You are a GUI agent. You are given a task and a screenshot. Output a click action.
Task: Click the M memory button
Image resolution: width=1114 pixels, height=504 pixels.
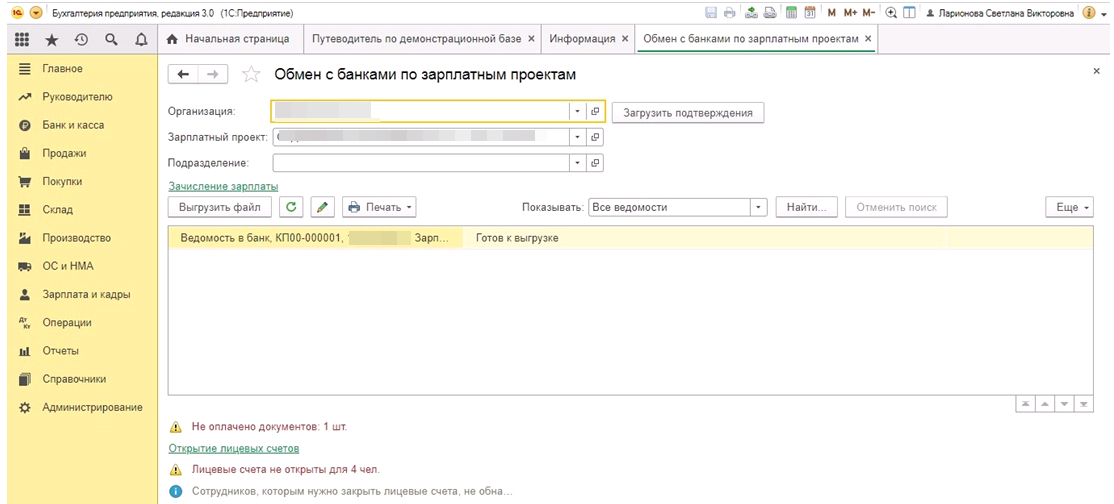[831, 13]
